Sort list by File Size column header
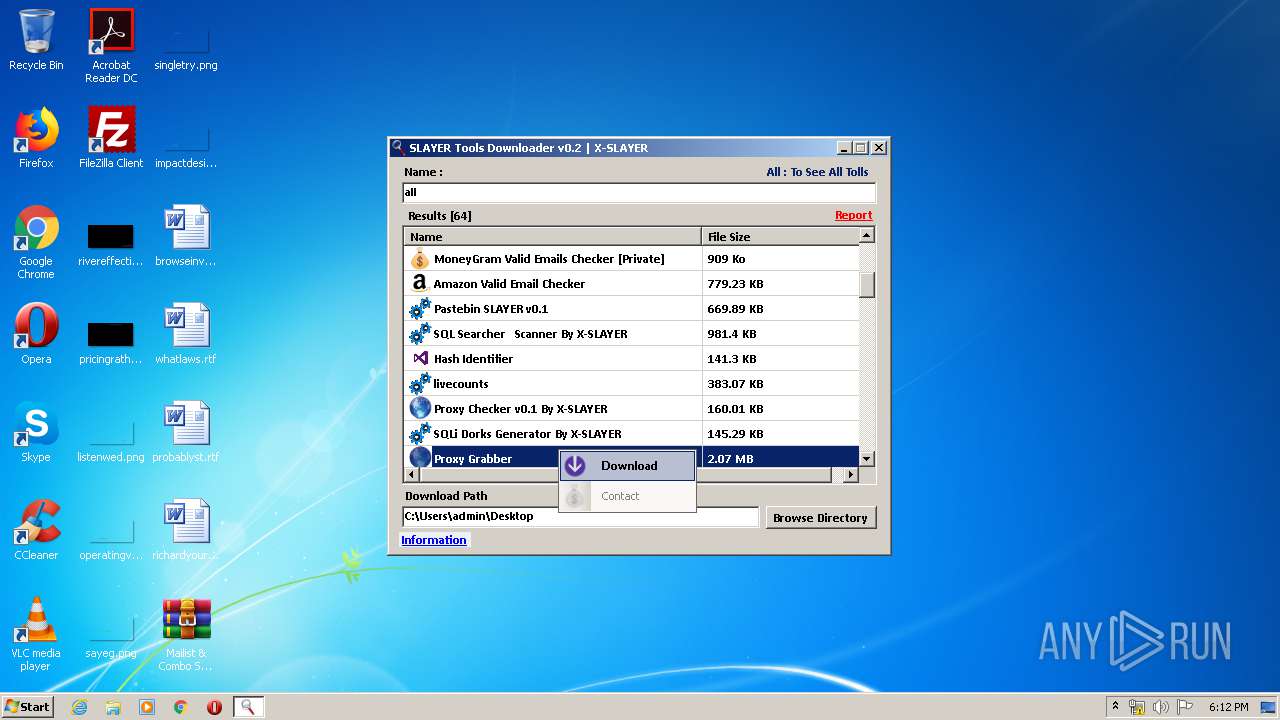 coord(780,237)
